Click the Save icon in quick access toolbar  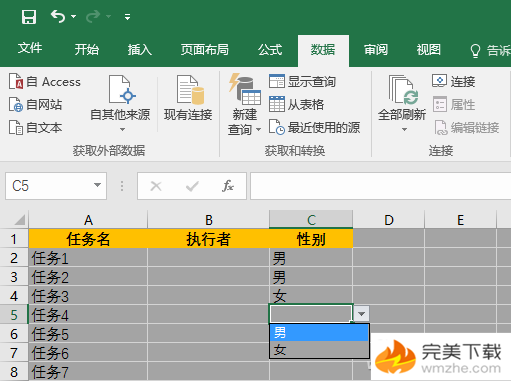(x=29, y=16)
